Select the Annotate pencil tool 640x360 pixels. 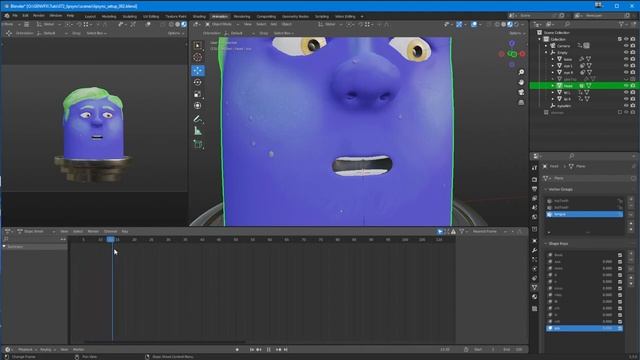tap(198, 119)
